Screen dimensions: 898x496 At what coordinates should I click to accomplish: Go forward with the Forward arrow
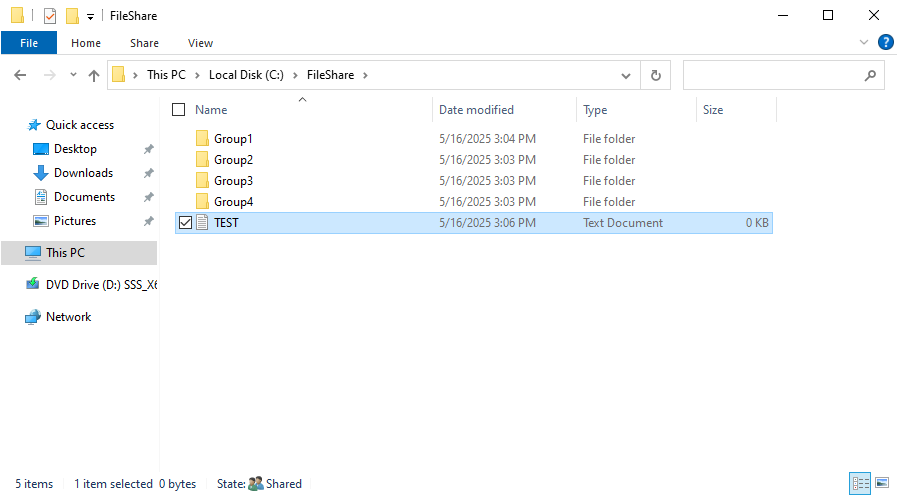(x=50, y=75)
